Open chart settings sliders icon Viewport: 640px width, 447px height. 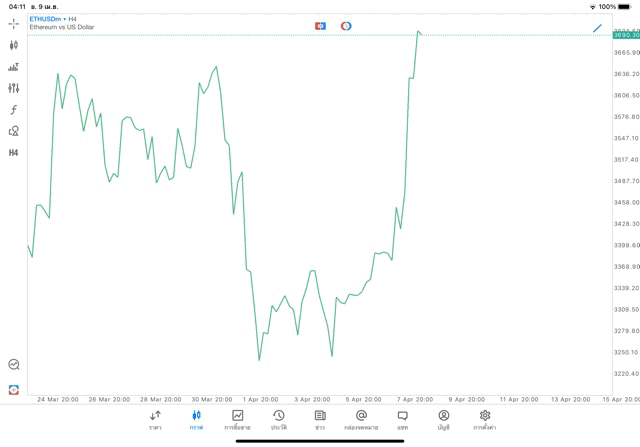[13, 88]
